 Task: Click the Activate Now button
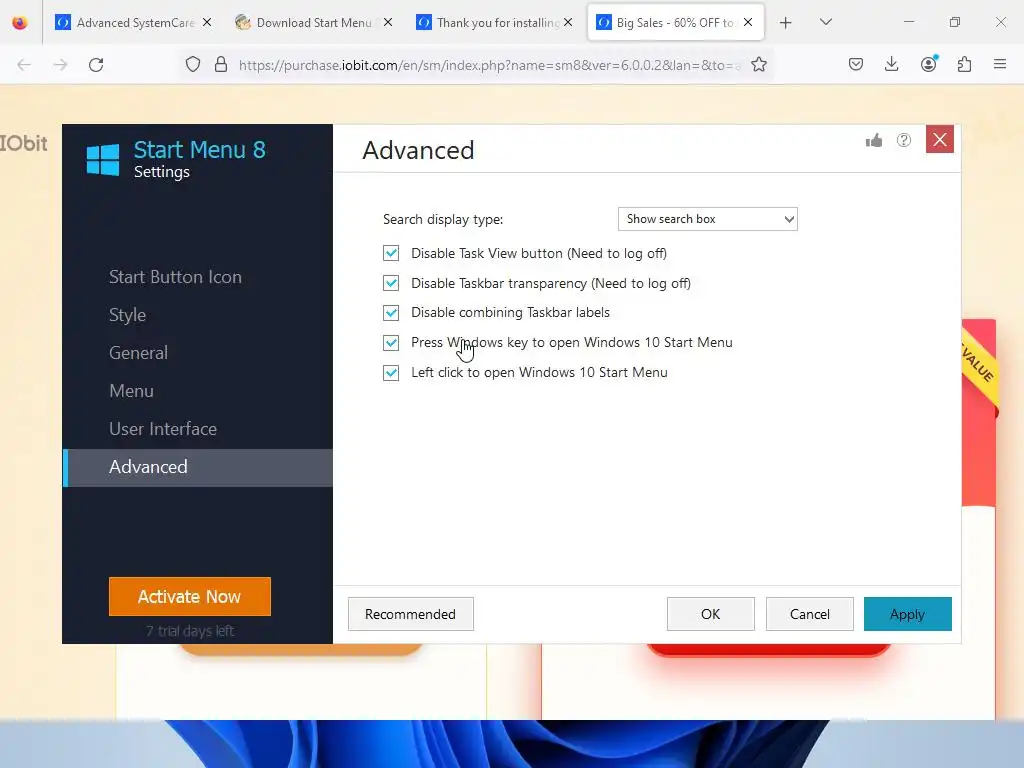click(189, 596)
